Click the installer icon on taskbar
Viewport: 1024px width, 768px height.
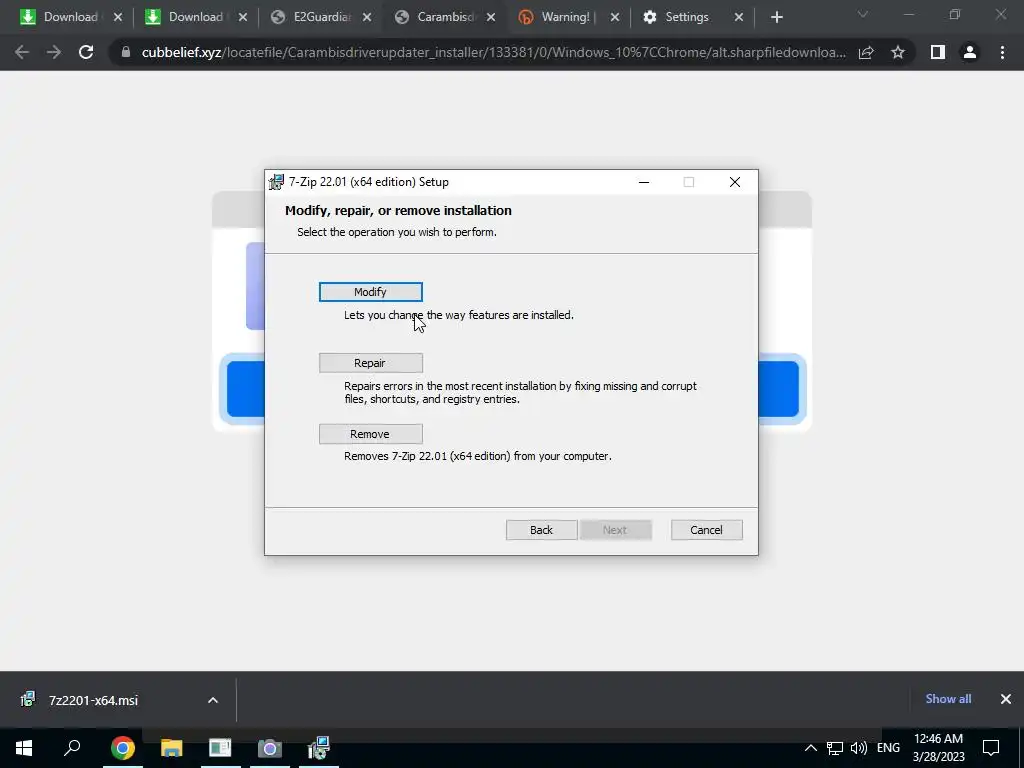319,748
